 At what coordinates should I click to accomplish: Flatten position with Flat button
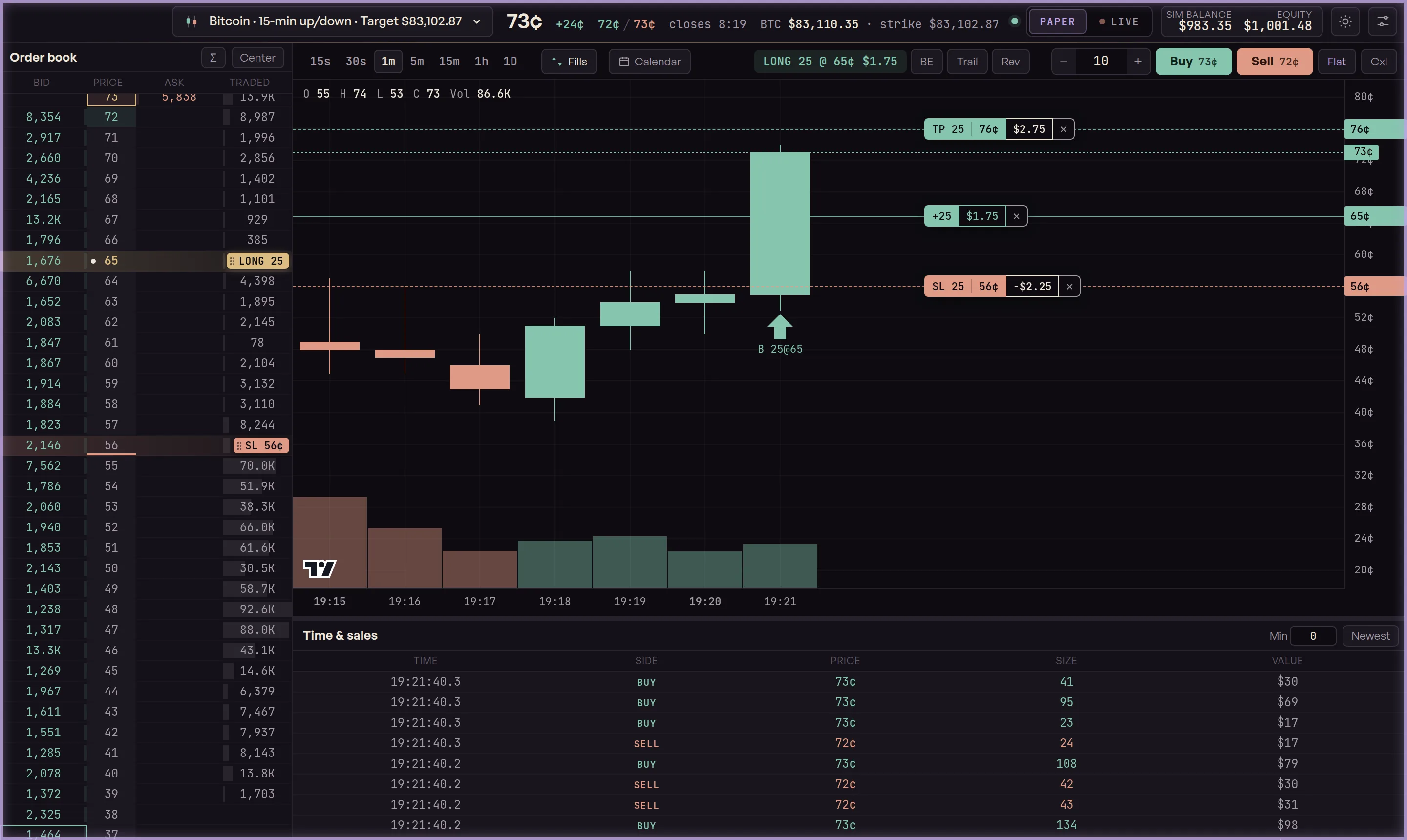pyautogui.click(x=1336, y=62)
